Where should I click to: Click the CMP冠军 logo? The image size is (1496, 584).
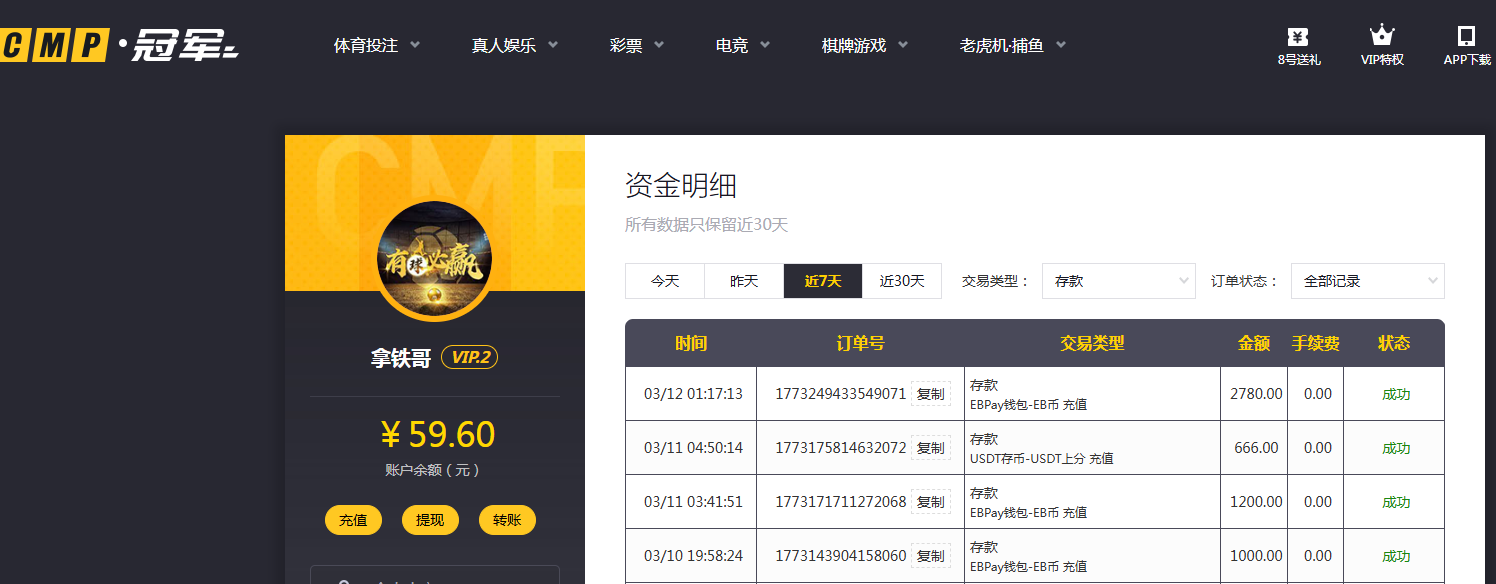pos(119,45)
